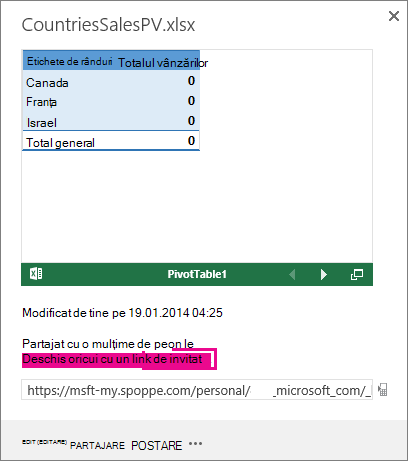Open the mobile device link icon beside URL
The image size is (408, 461).
[383, 389]
